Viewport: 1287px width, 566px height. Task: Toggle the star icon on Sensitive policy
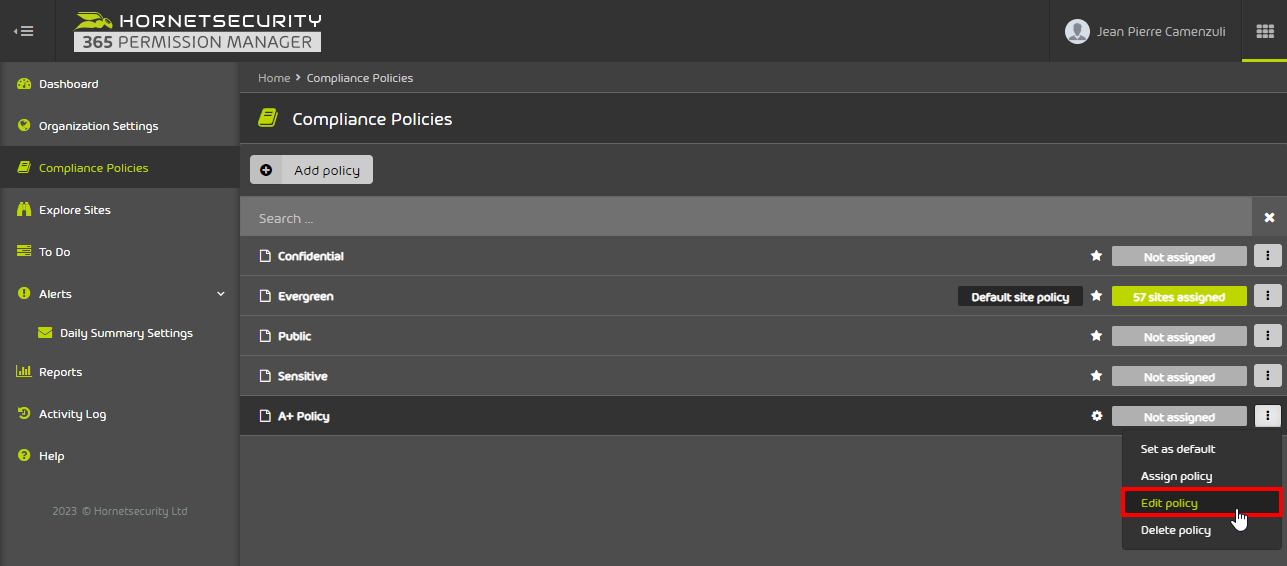point(1096,376)
